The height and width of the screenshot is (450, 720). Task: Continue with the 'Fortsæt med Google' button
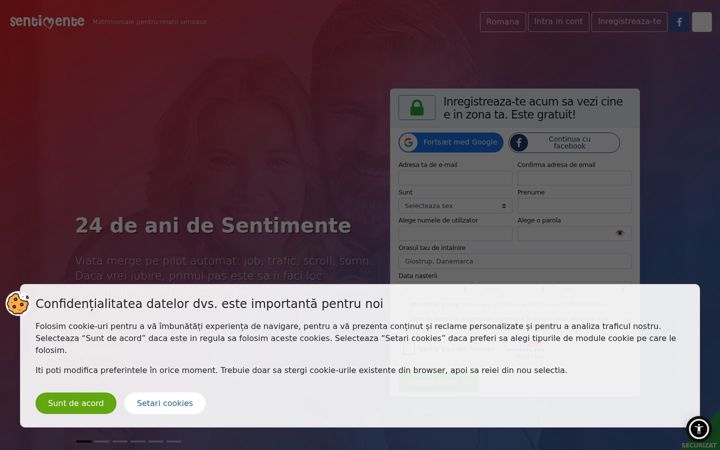click(451, 142)
